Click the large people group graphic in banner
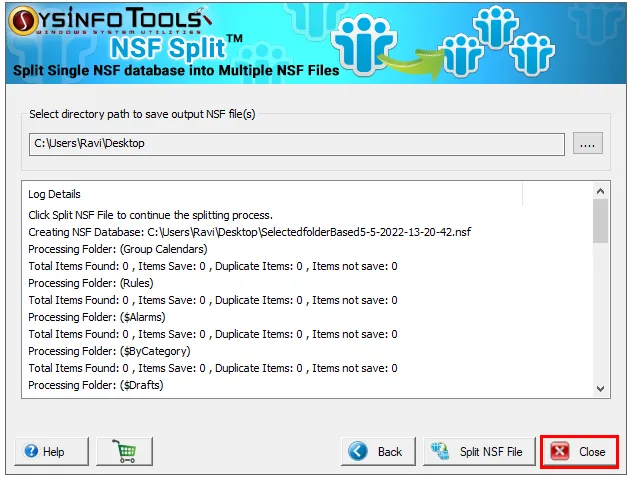630x481 pixels. (x=364, y=44)
